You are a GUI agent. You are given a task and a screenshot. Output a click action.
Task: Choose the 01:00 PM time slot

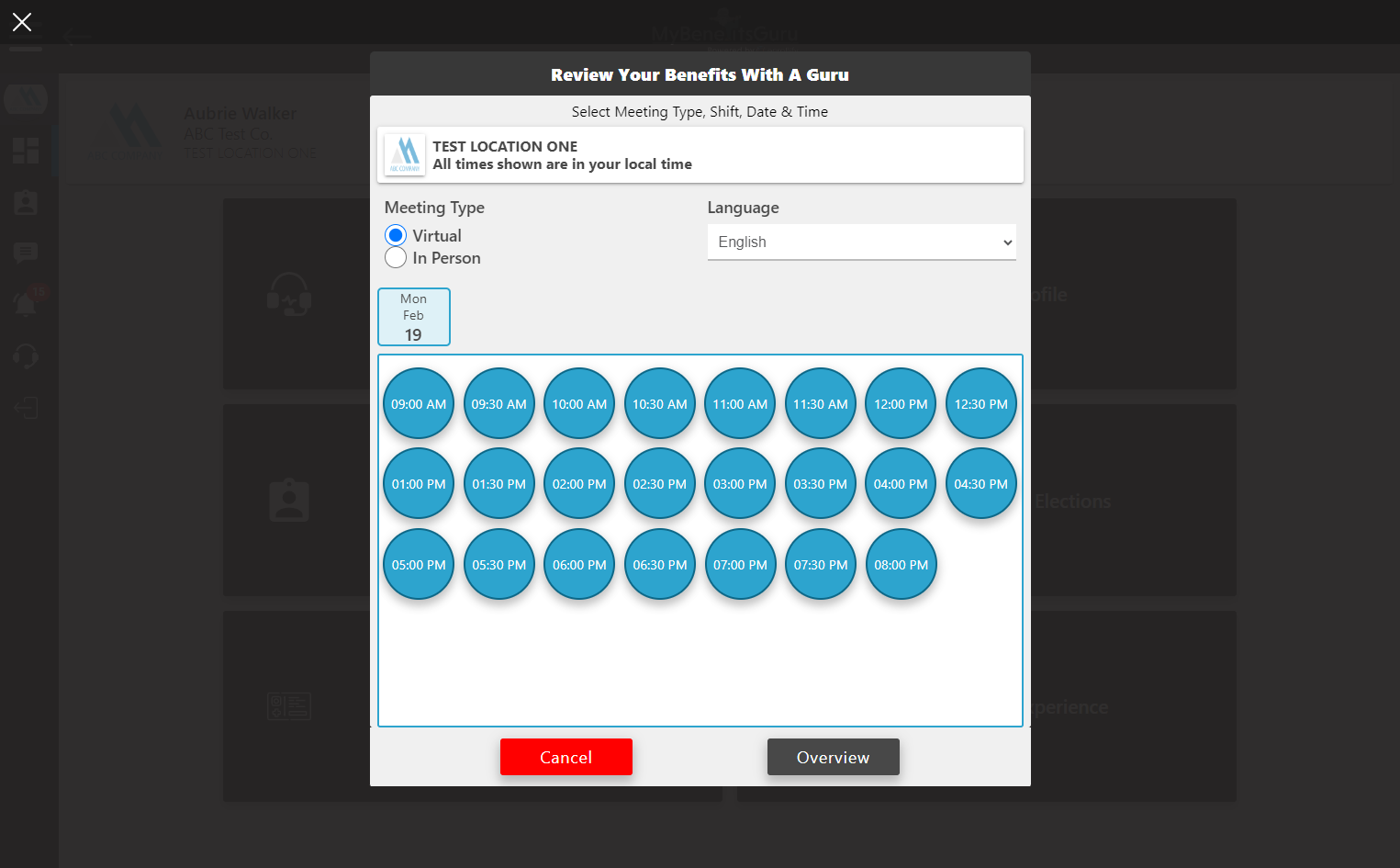(419, 484)
